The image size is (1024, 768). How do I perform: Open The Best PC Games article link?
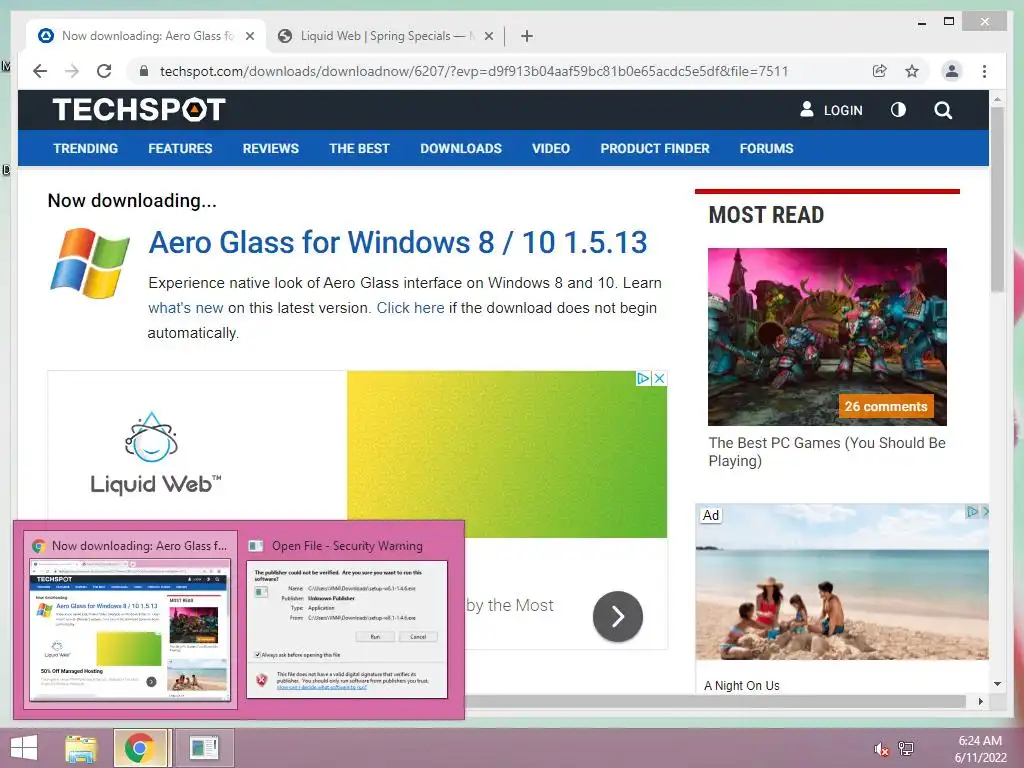pyautogui.click(x=827, y=452)
